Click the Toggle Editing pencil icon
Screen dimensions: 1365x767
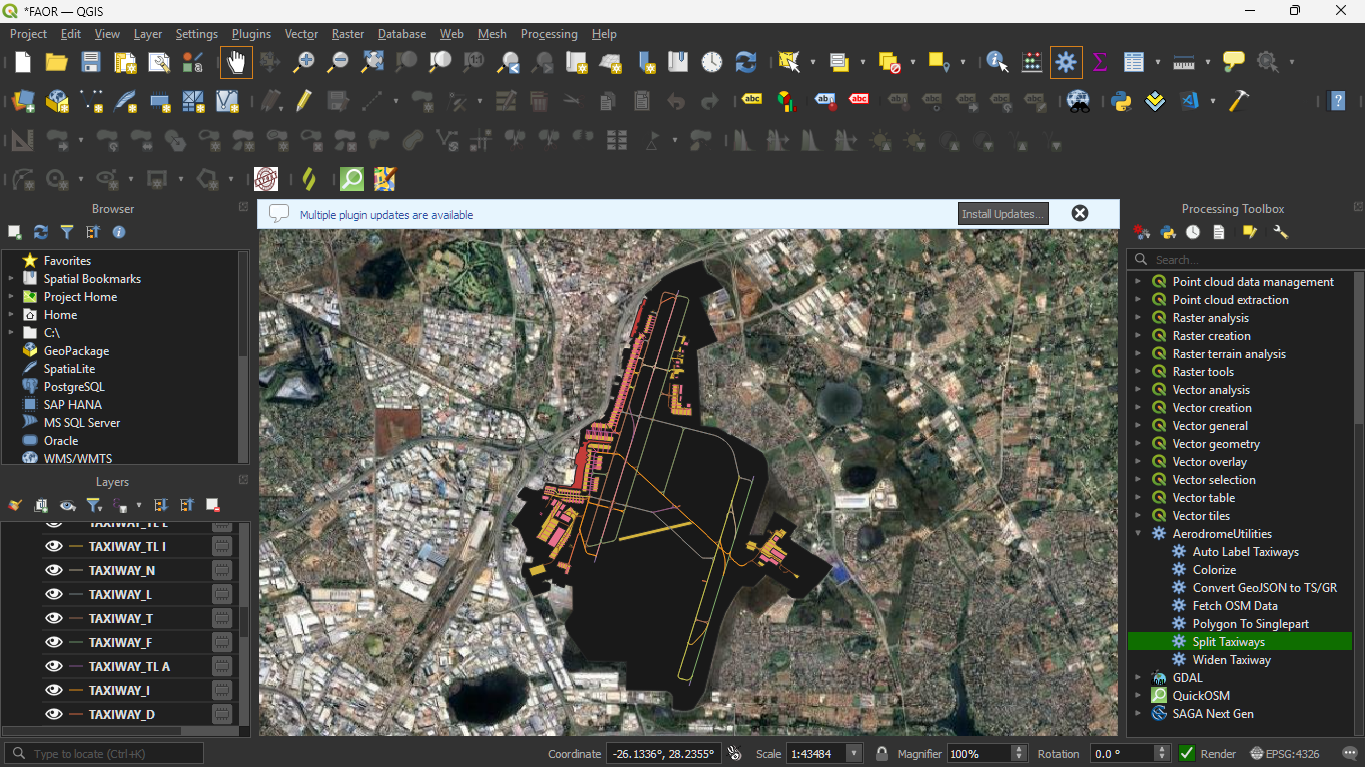tap(303, 101)
